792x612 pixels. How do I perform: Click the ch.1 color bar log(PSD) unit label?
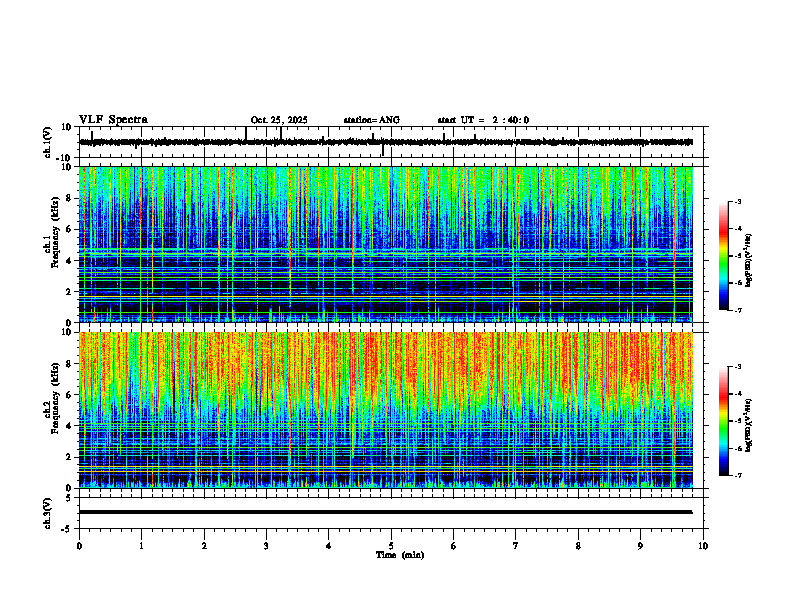749,260
